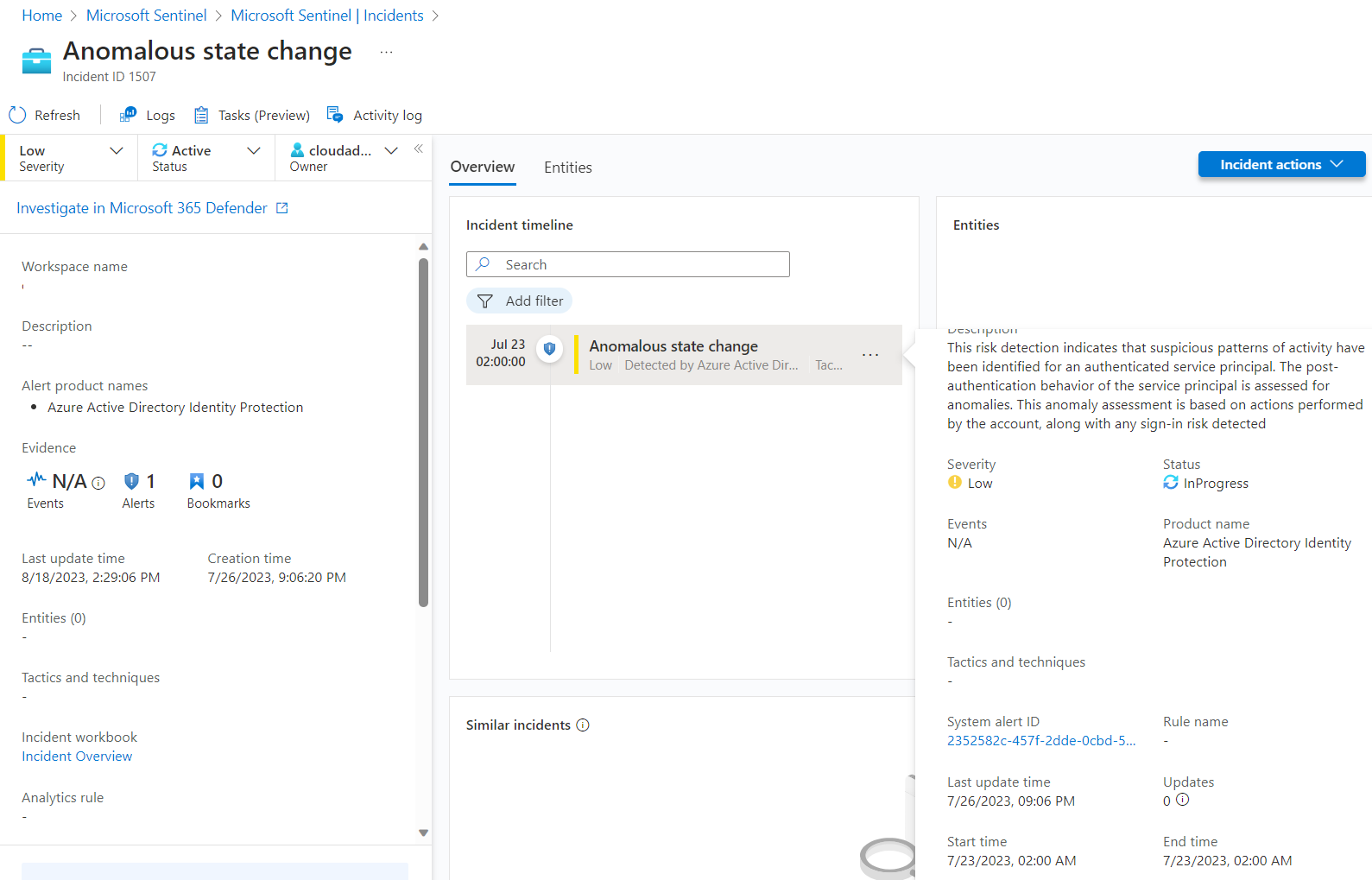Open Tasks (Preview) clipboard icon
Image resolution: width=1372 pixels, height=880 pixels.
[201, 115]
